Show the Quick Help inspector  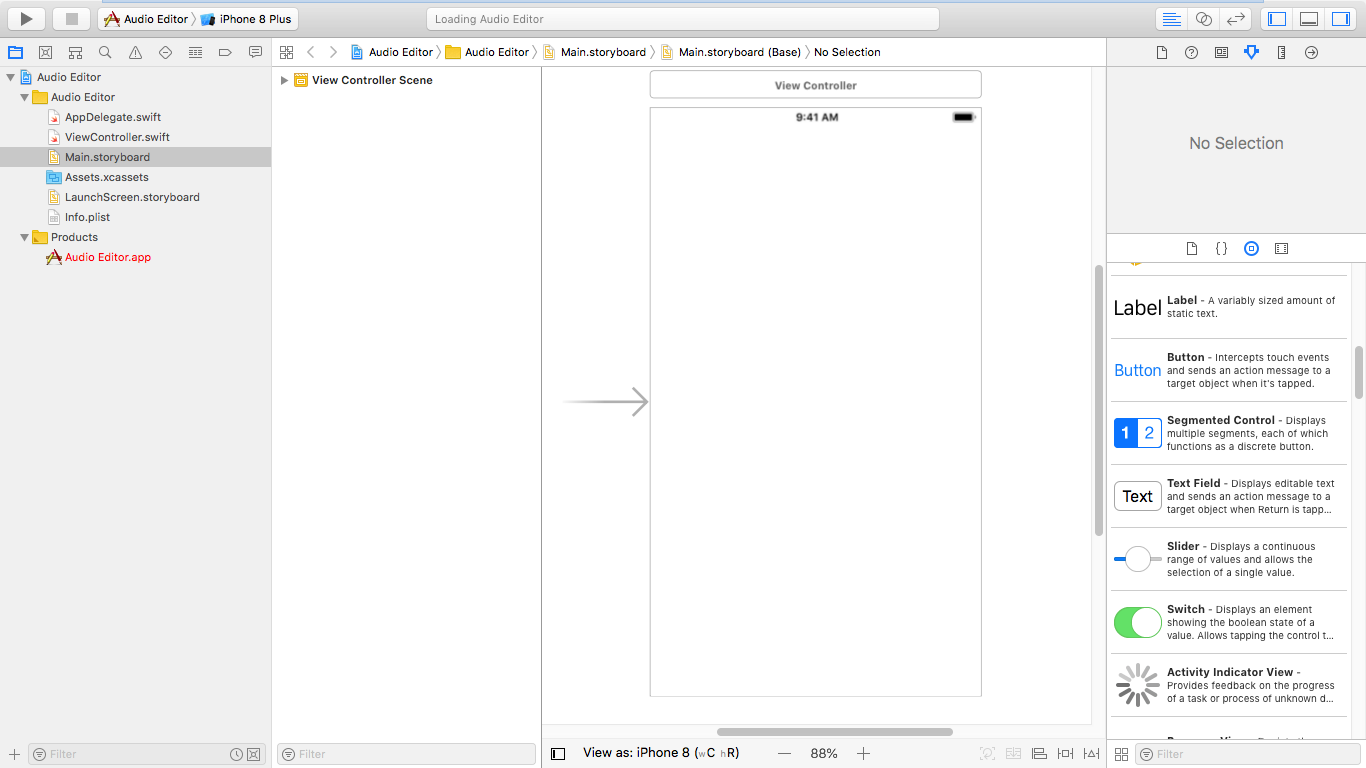coord(1191,52)
